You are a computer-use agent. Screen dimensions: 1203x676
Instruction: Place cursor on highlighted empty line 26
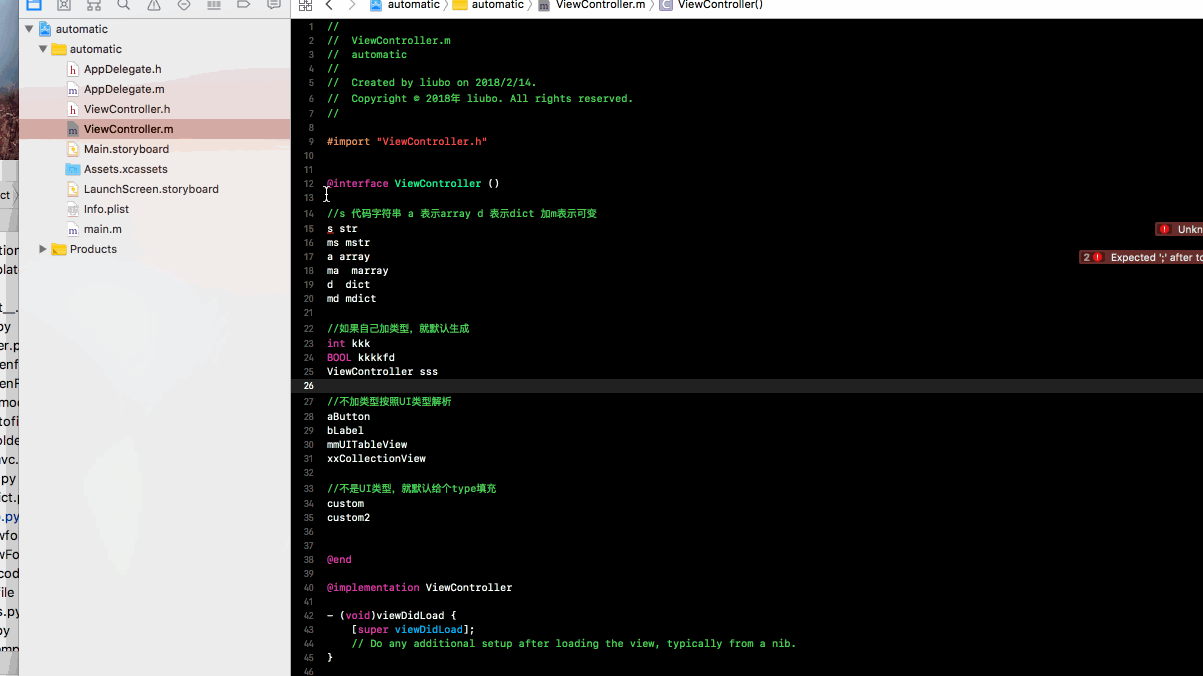click(747, 386)
